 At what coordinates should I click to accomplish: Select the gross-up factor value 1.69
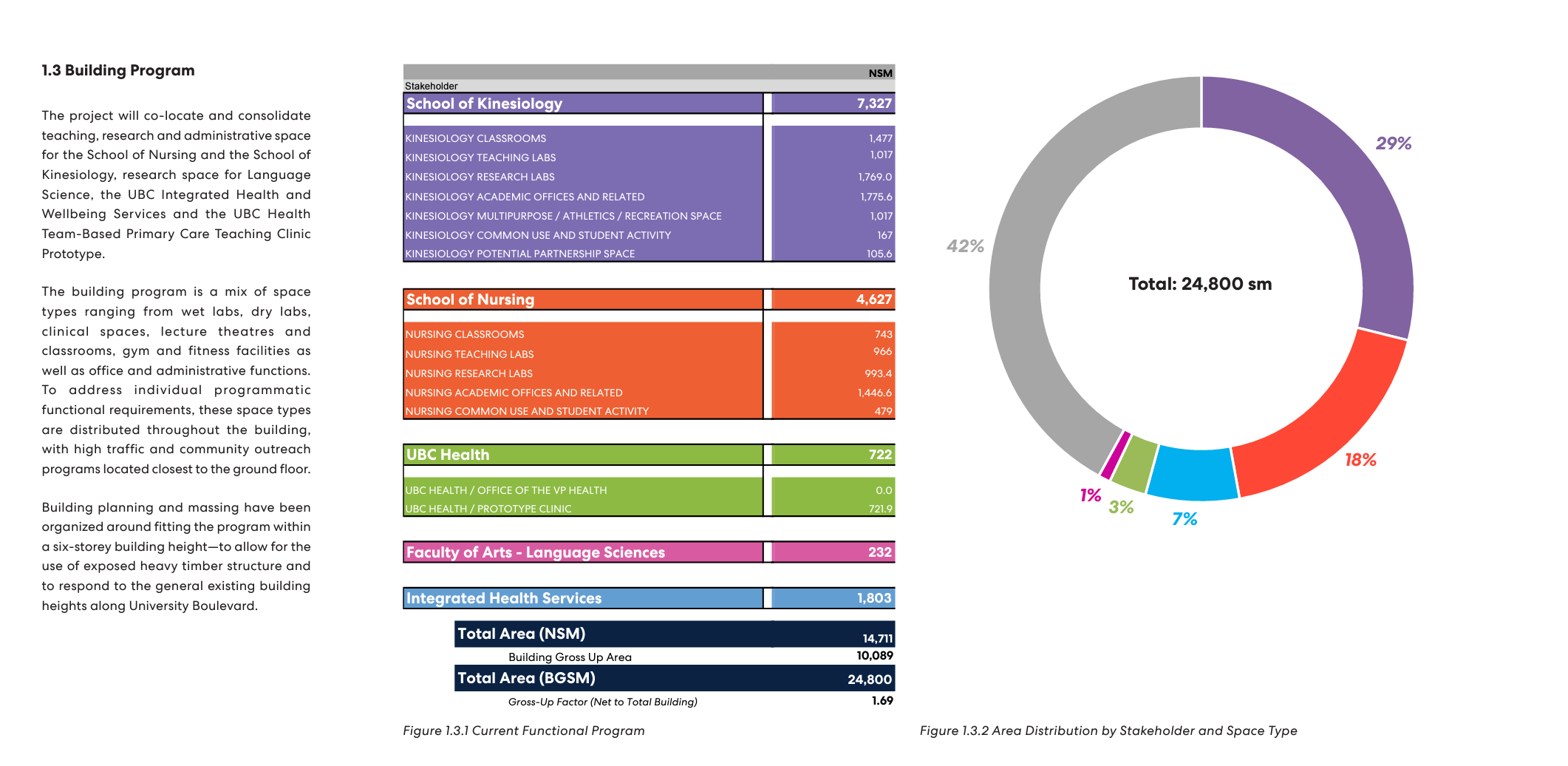tap(882, 701)
